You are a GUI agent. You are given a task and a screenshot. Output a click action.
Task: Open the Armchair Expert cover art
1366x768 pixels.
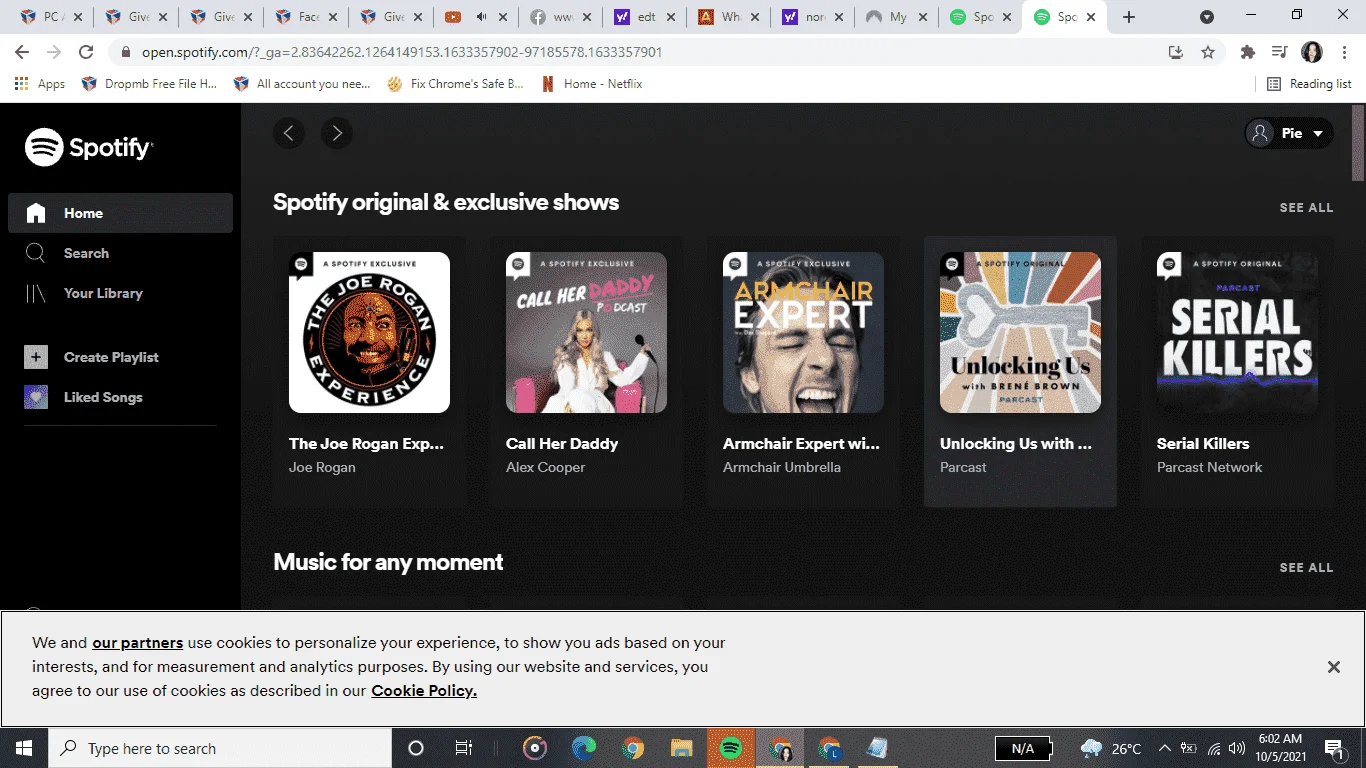click(803, 333)
